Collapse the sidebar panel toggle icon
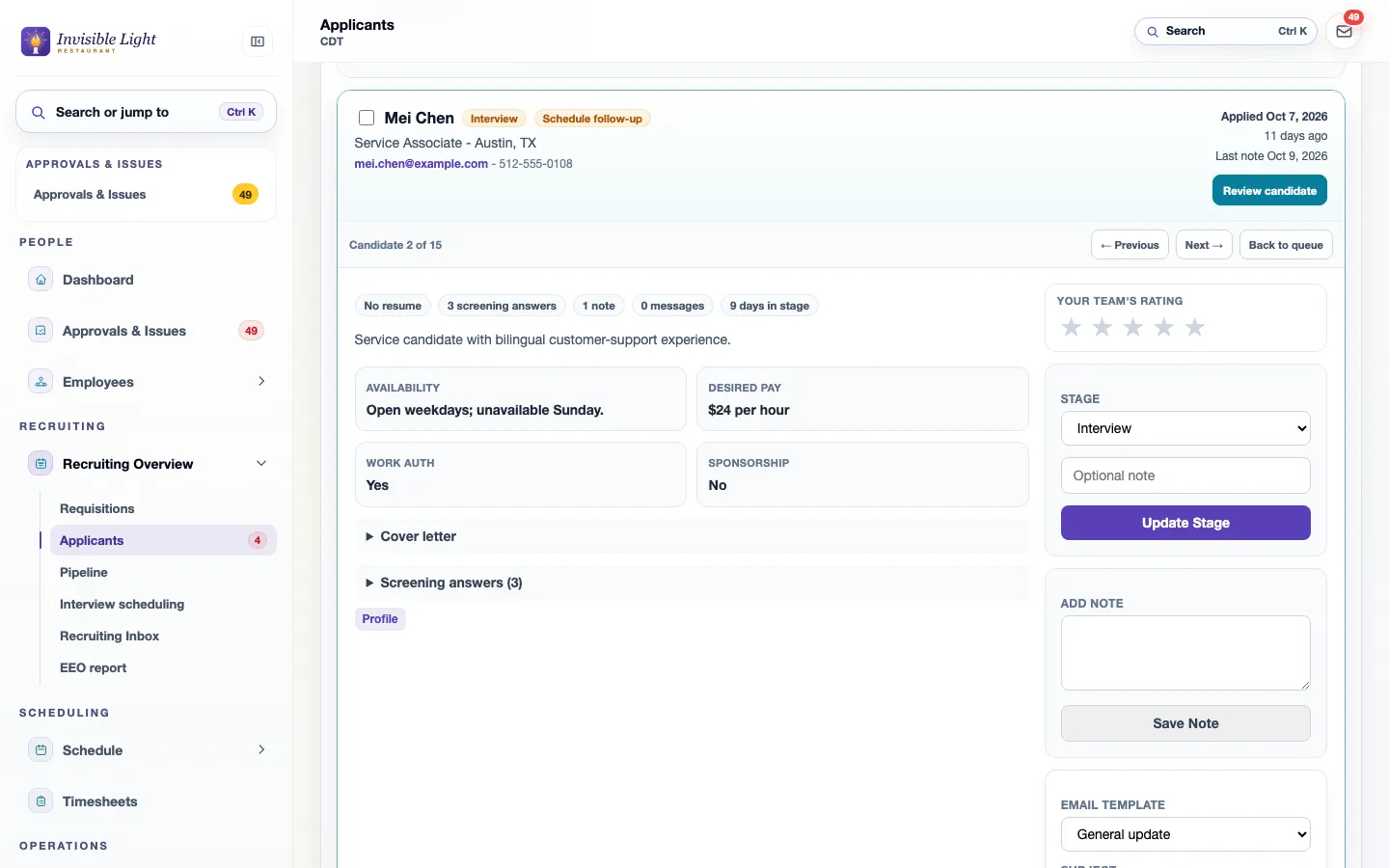Viewport: 1389px width, 868px height. pyautogui.click(x=258, y=41)
